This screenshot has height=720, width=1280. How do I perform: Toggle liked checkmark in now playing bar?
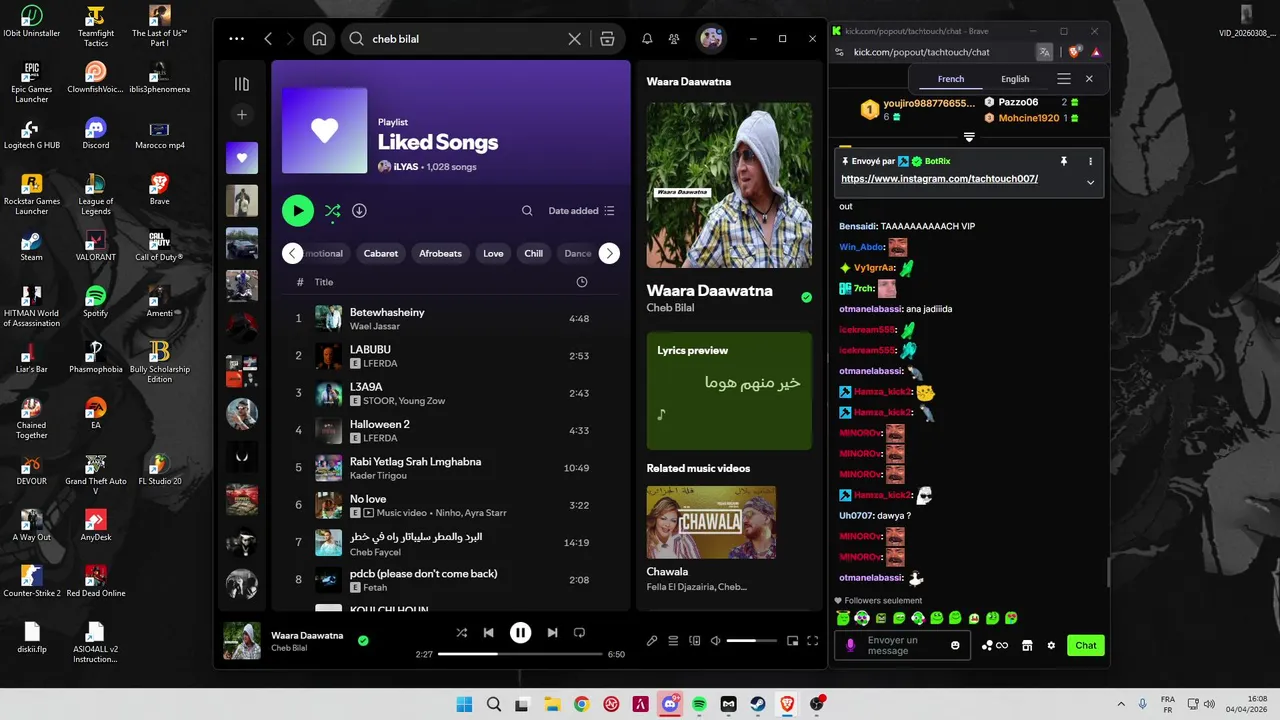coord(363,641)
